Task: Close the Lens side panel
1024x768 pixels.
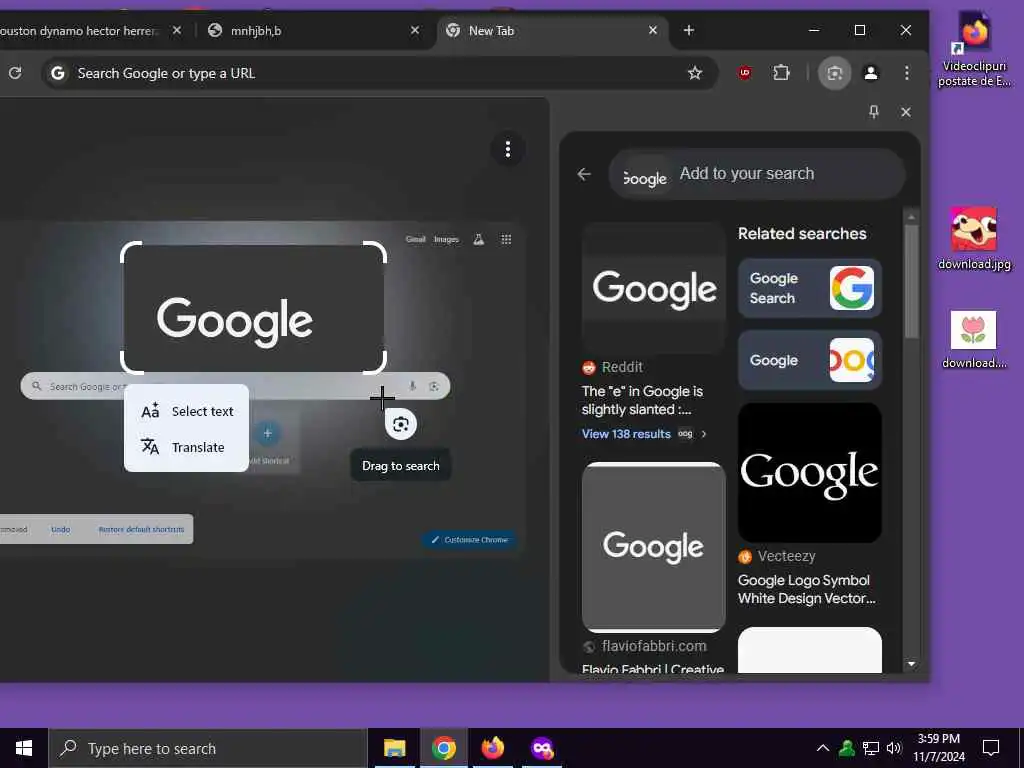Action: pyautogui.click(x=906, y=112)
